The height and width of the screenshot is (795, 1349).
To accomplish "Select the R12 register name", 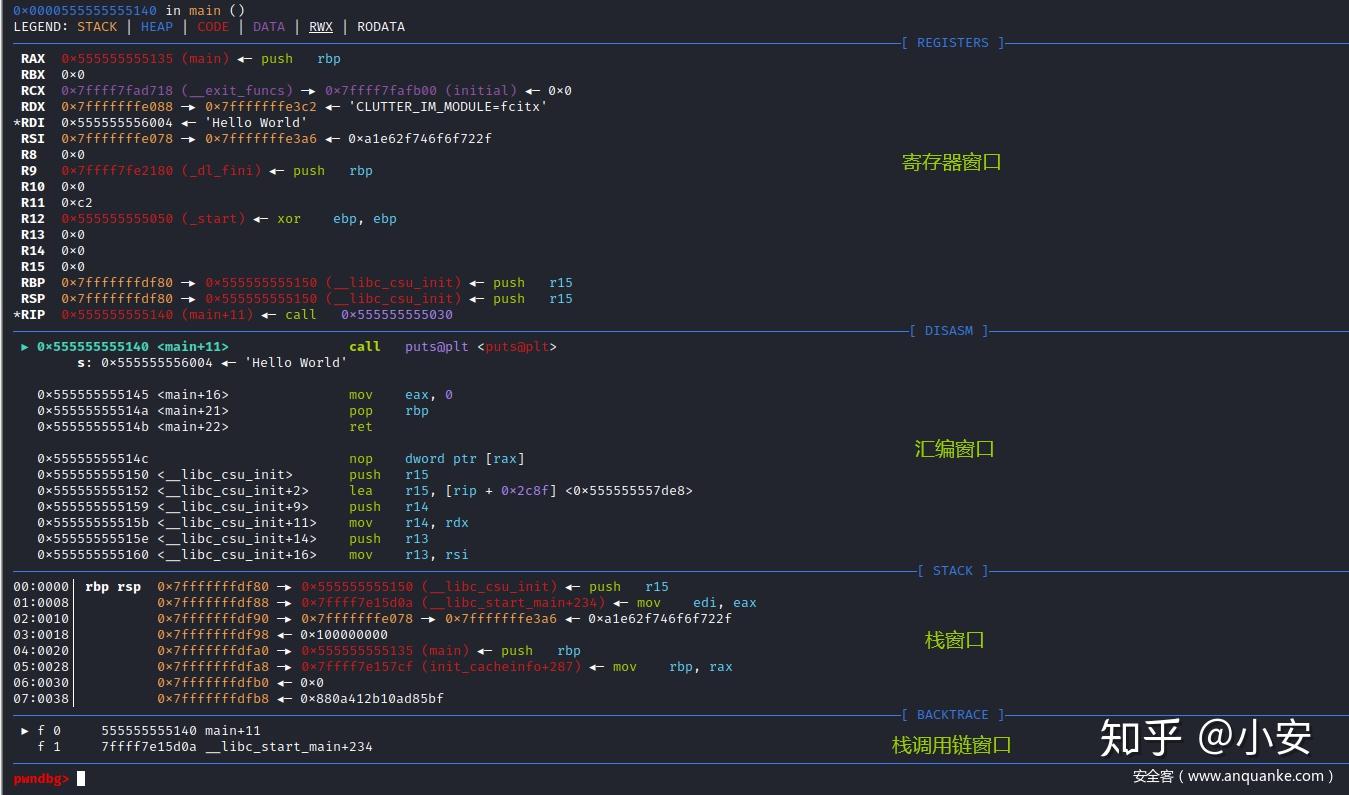I will tap(33, 218).
